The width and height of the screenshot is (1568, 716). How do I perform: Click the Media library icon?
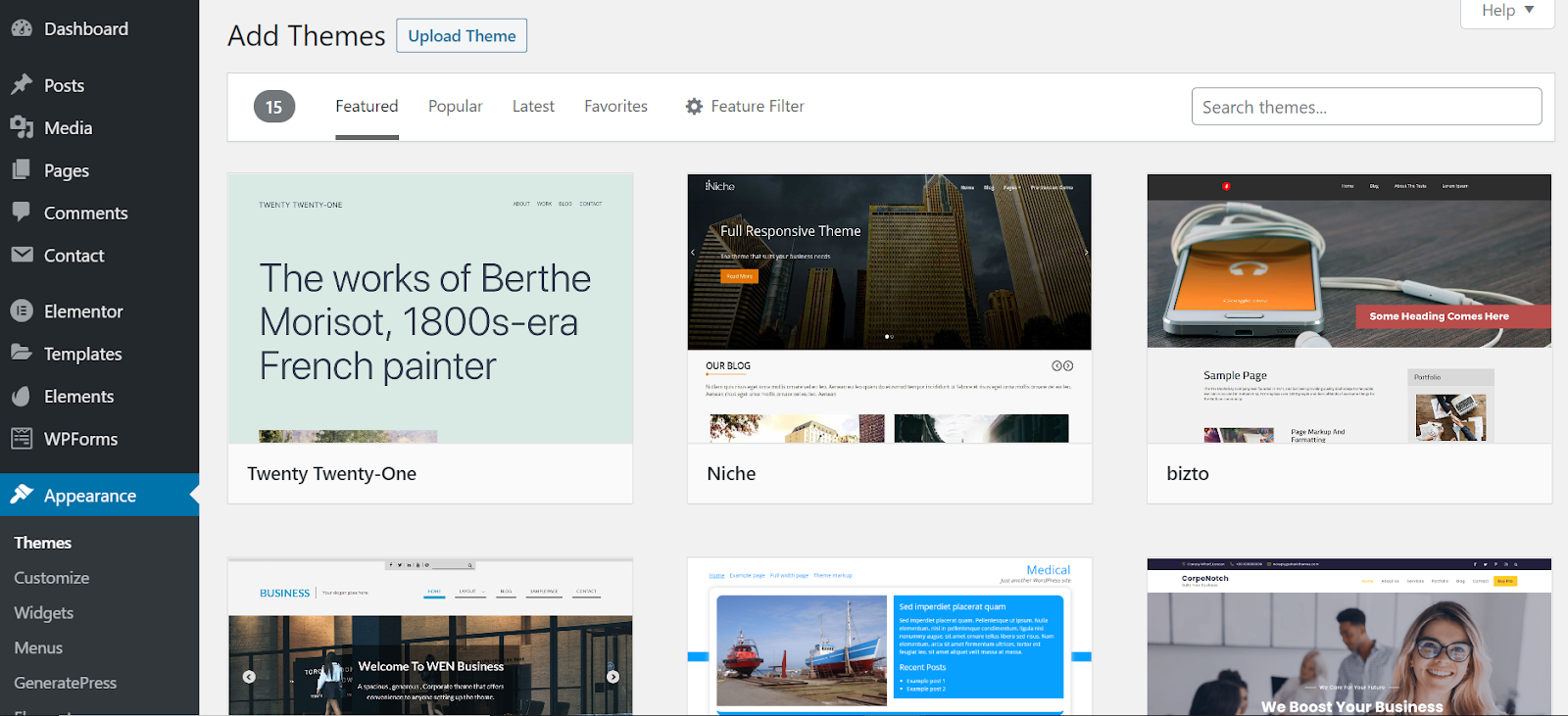click(22, 127)
